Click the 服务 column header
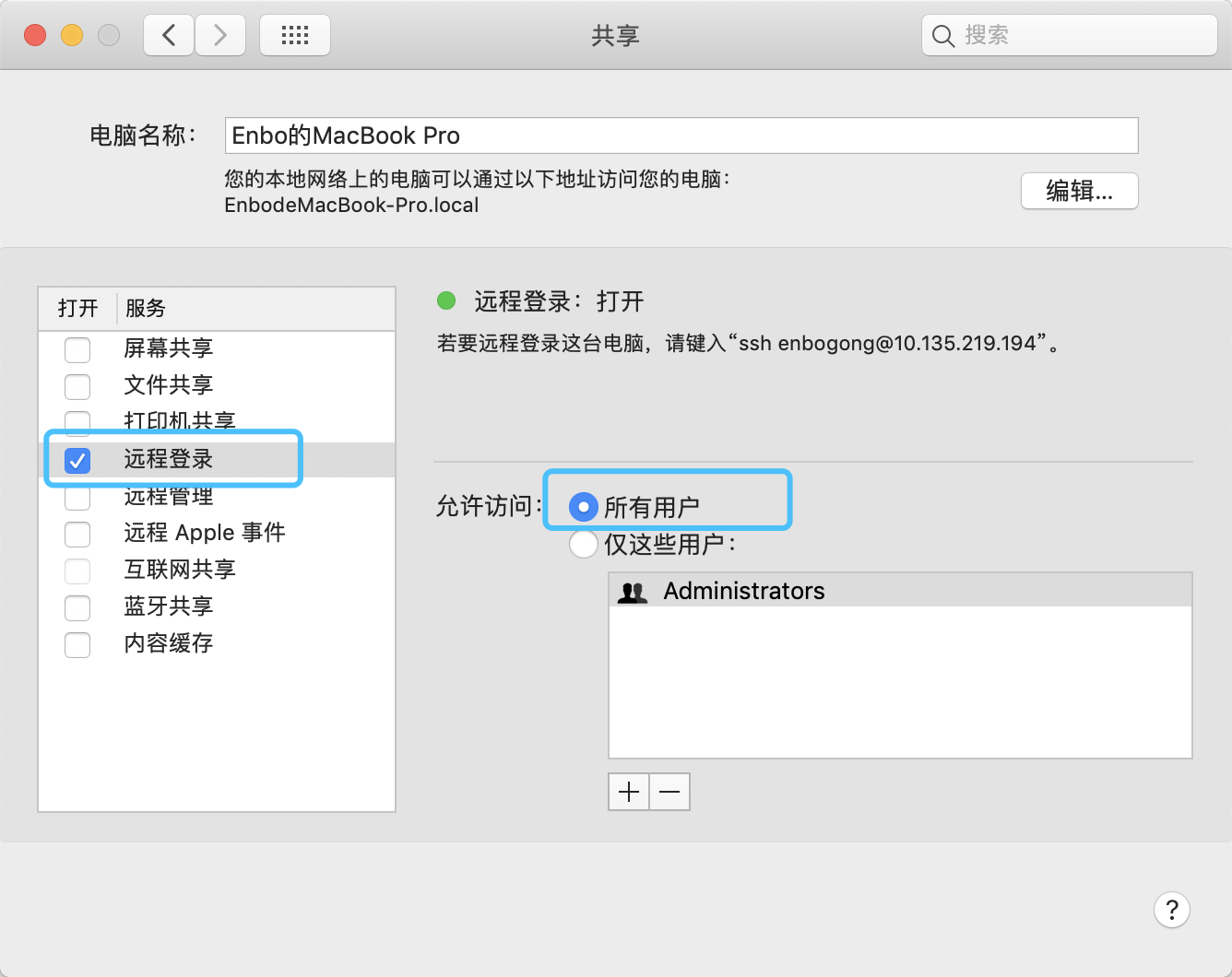The image size is (1232, 977). (x=146, y=308)
